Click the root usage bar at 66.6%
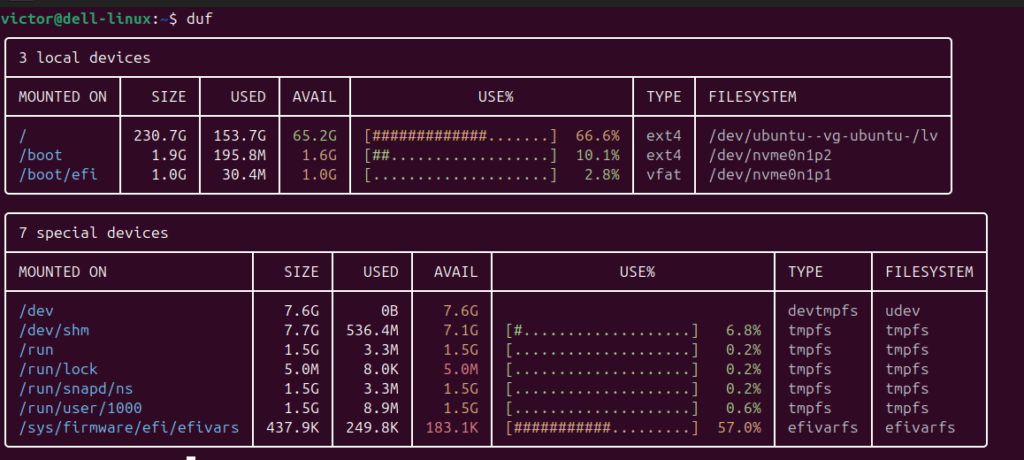Screen dimensions: 1024x460 (x=461, y=135)
